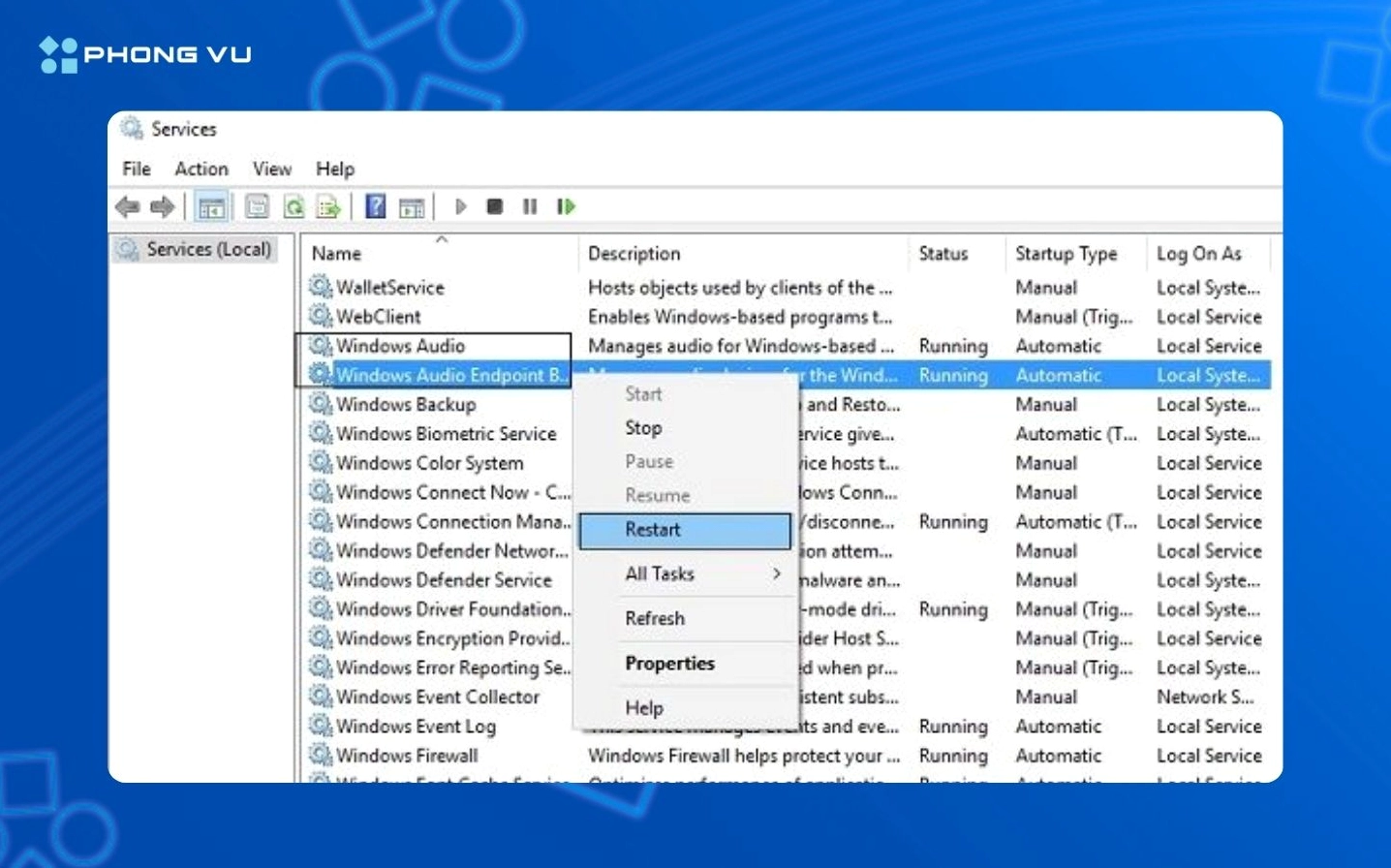This screenshot has width=1391, height=868.
Task: Sort by the Log On As column
Action: click(1199, 254)
